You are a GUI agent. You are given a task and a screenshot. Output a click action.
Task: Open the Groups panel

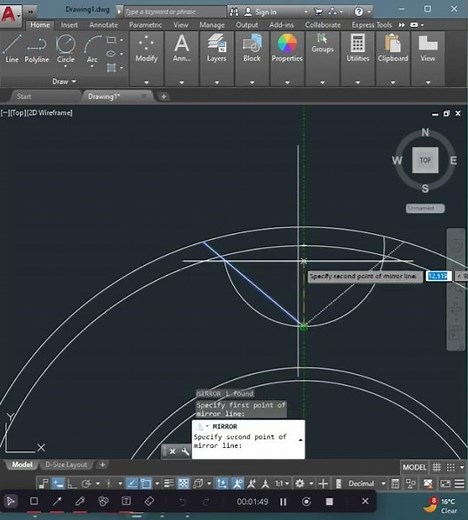click(x=322, y=59)
